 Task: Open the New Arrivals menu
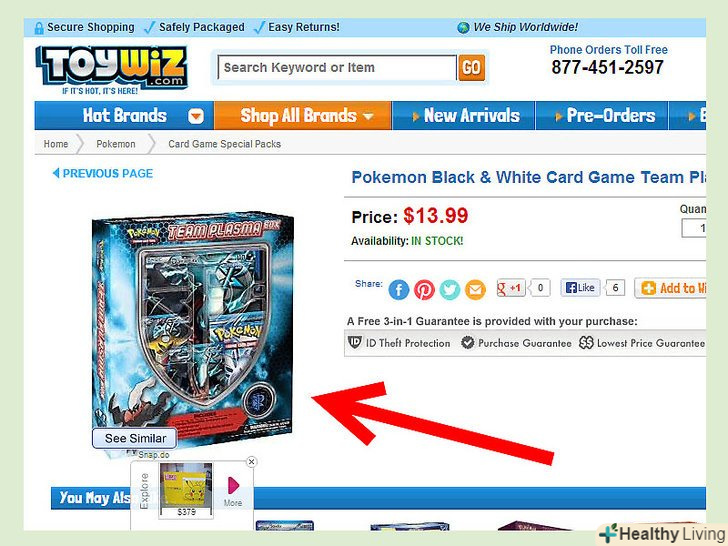coord(464,115)
